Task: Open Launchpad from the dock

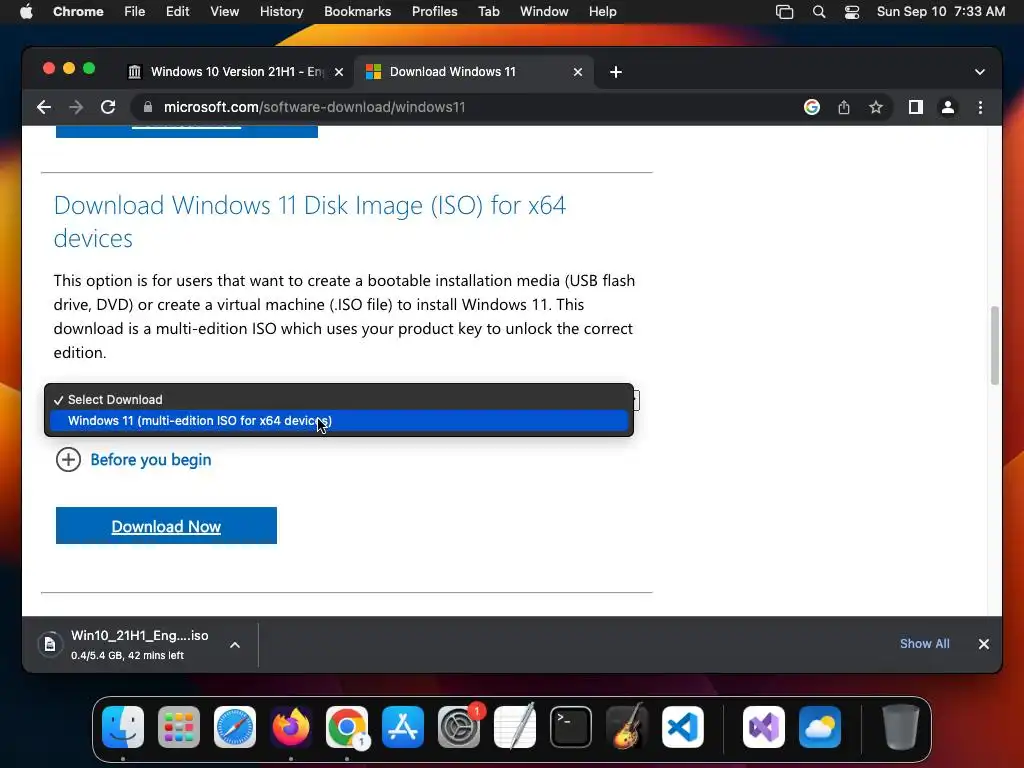Action: (x=179, y=727)
